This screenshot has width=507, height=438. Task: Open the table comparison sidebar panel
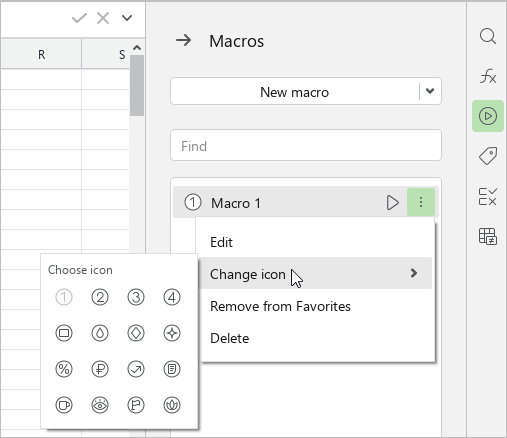[488, 236]
